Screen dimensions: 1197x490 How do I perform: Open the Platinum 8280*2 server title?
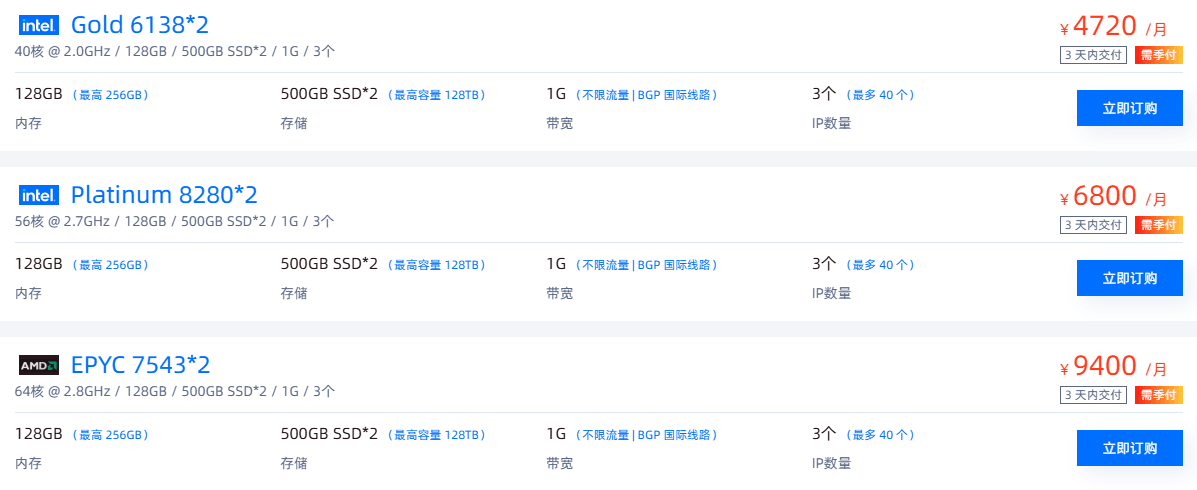[164, 195]
